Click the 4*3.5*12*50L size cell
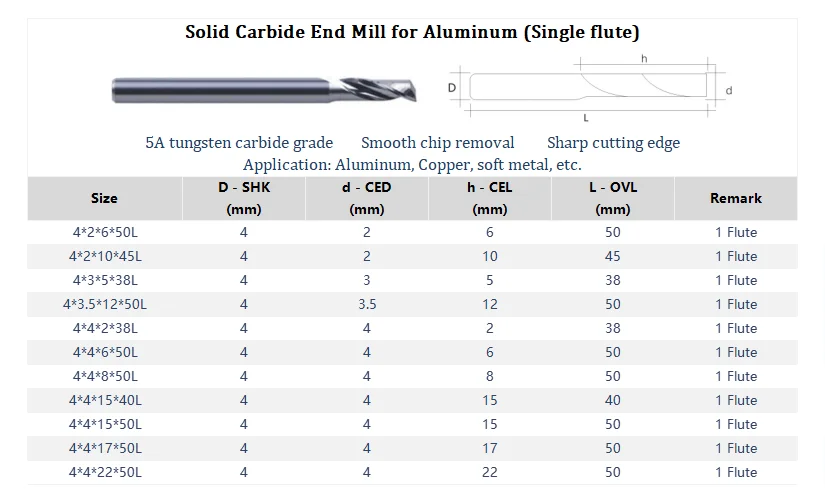 click(x=104, y=304)
